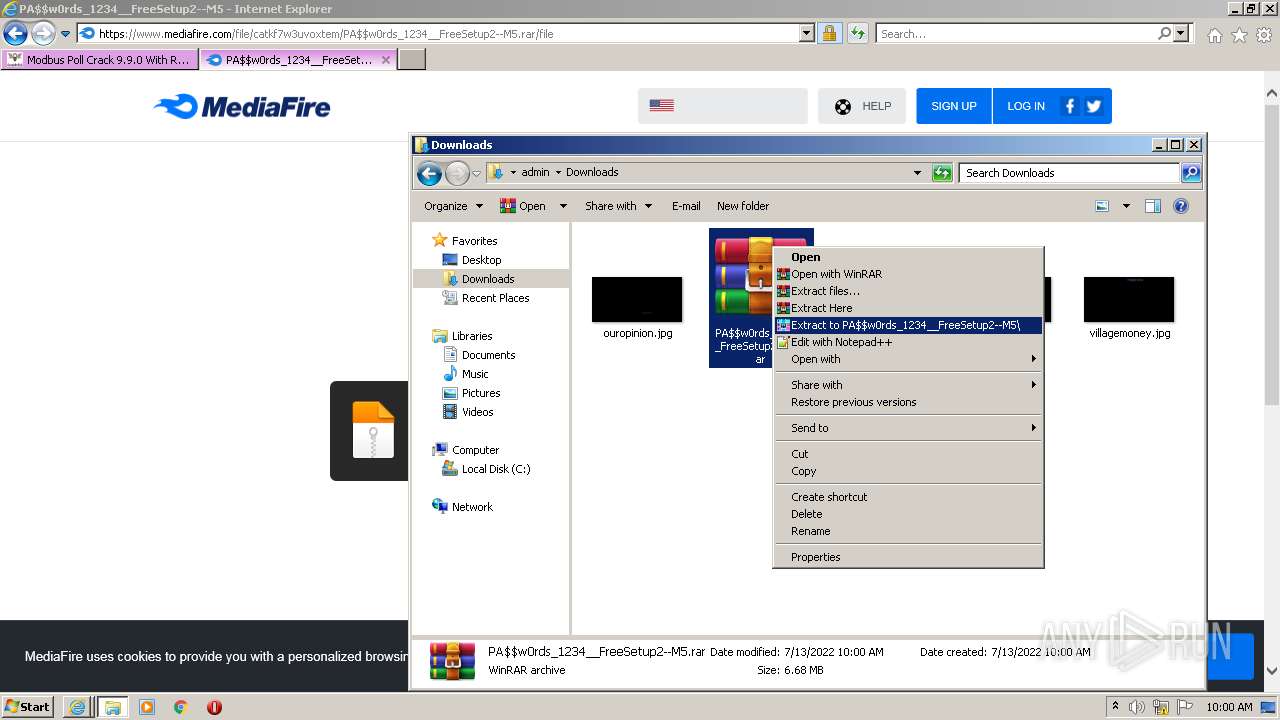Switch to Modbus Poll Crack tab
Screen dimensions: 1280x720
(99, 60)
